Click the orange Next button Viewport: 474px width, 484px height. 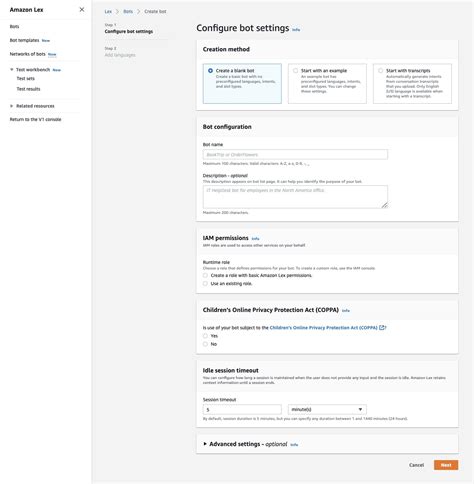click(446, 465)
